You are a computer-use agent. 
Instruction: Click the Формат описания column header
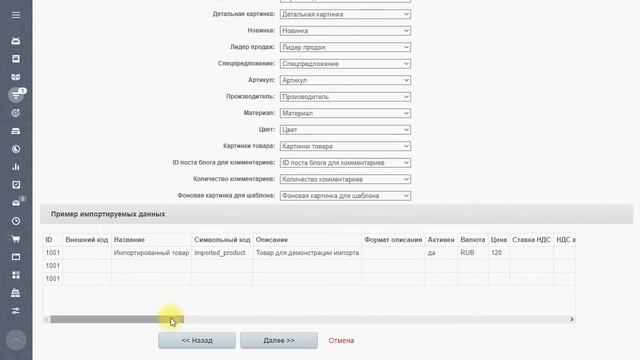pos(393,240)
